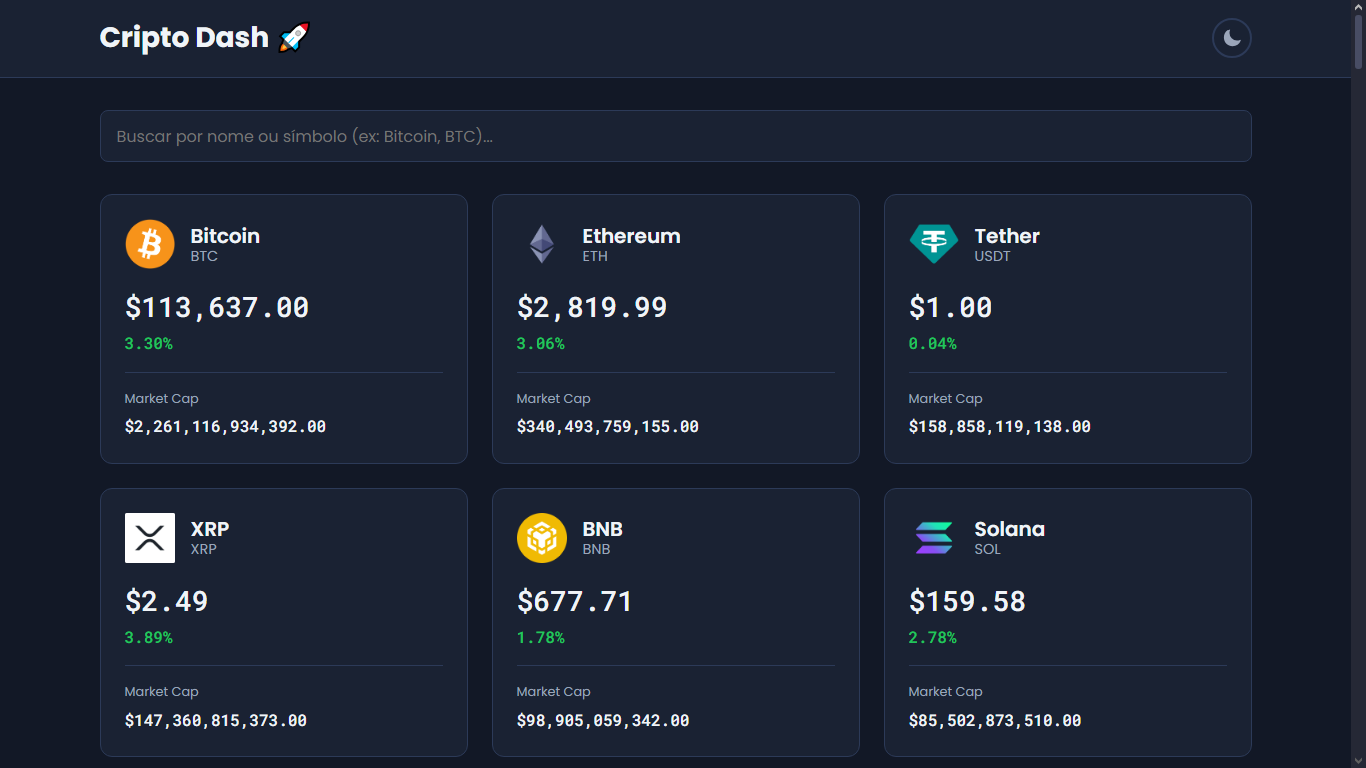The height and width of the screenshot is (768, 1366).
Task: Click the Solana gradient logo icon
Action: [934, 538]
